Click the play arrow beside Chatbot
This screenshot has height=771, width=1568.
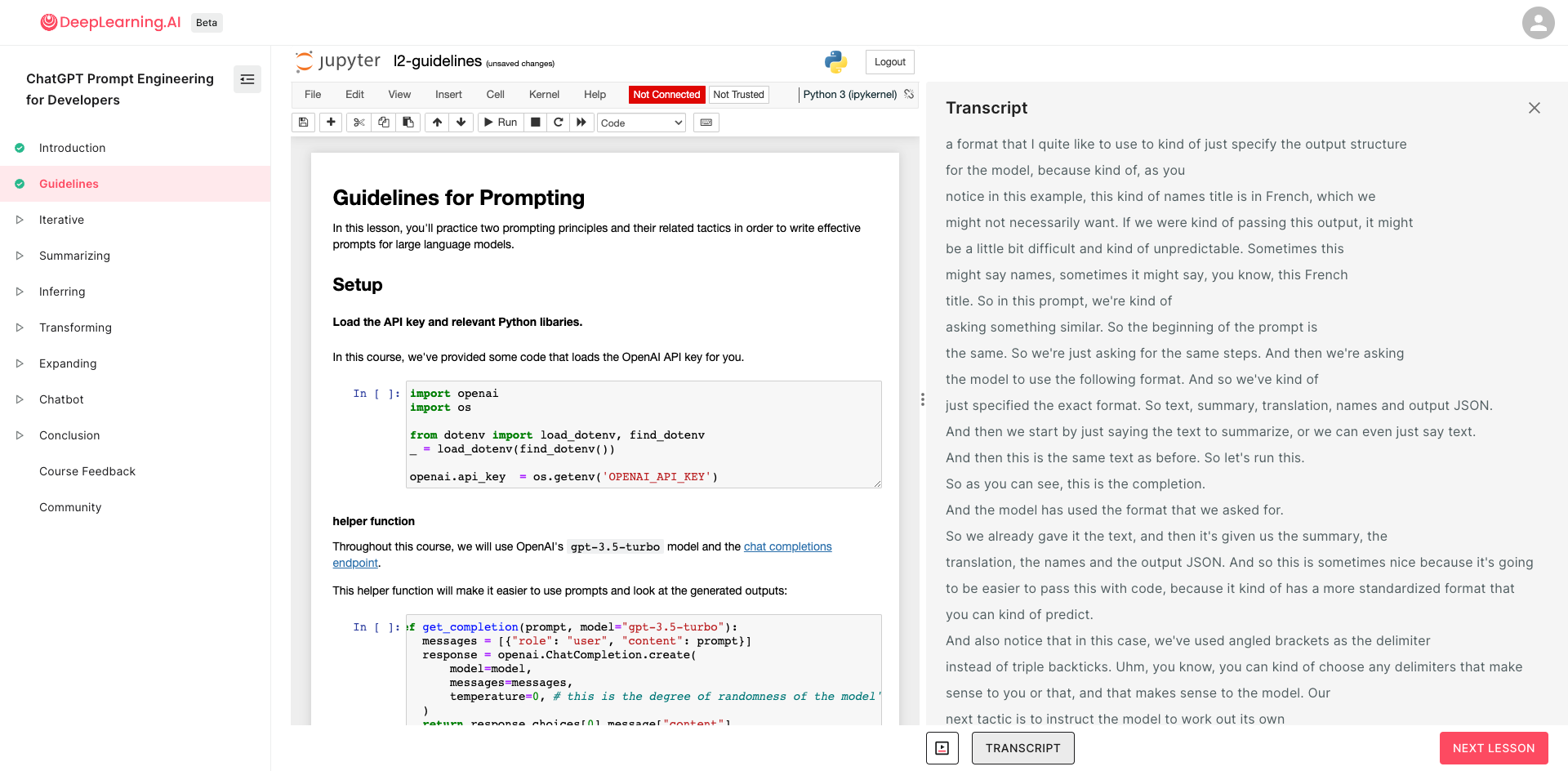[20, 399]
